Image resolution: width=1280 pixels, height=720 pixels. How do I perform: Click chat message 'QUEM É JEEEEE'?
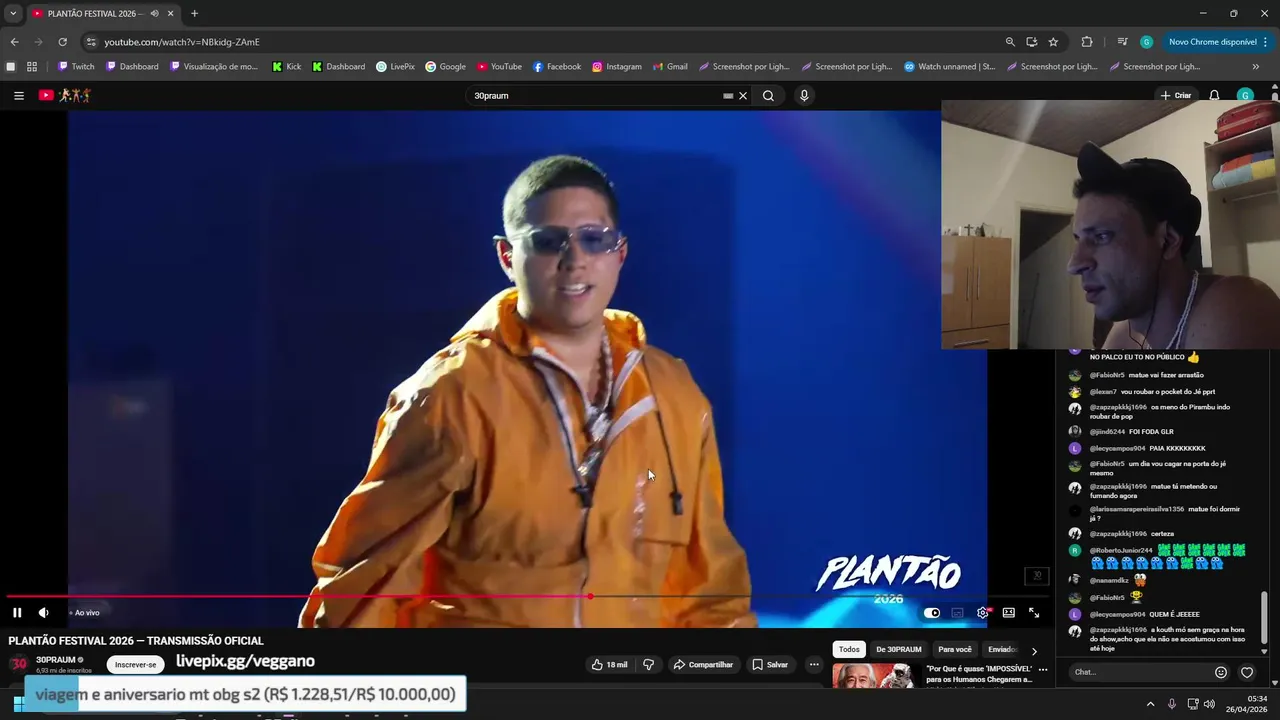(x=1174, y=615)
